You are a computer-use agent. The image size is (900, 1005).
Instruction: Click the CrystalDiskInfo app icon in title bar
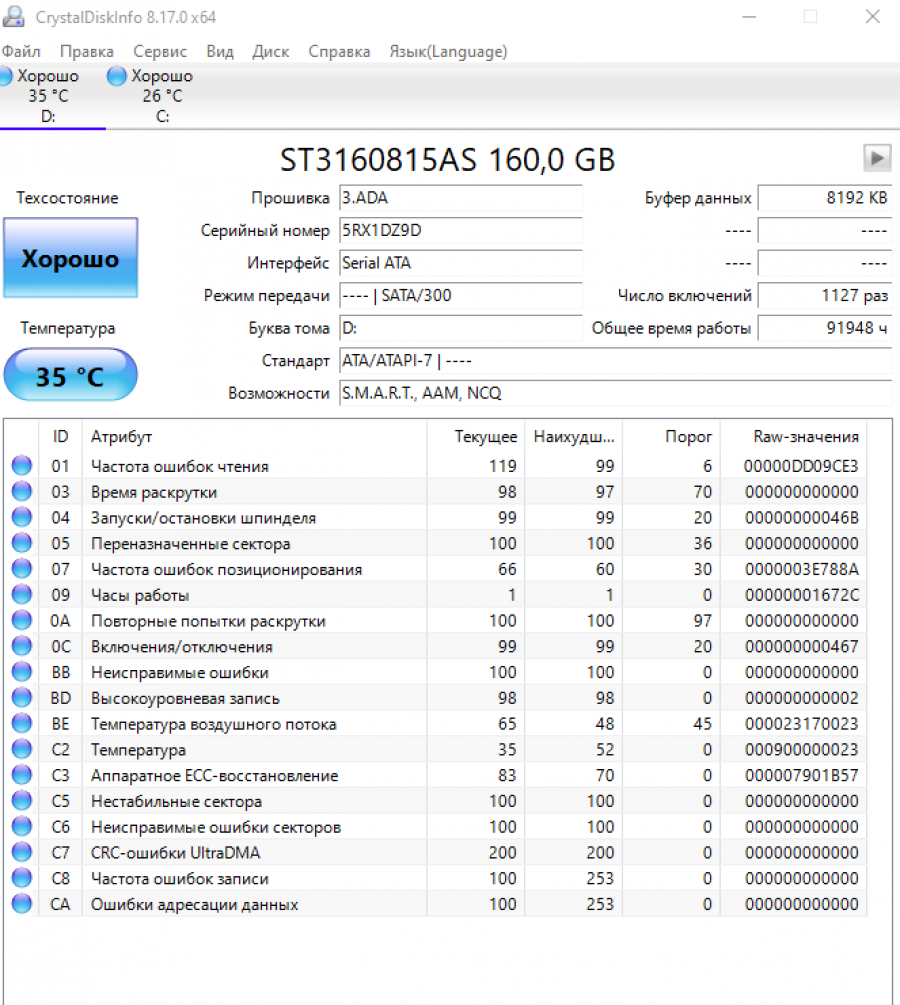[14, 17]
